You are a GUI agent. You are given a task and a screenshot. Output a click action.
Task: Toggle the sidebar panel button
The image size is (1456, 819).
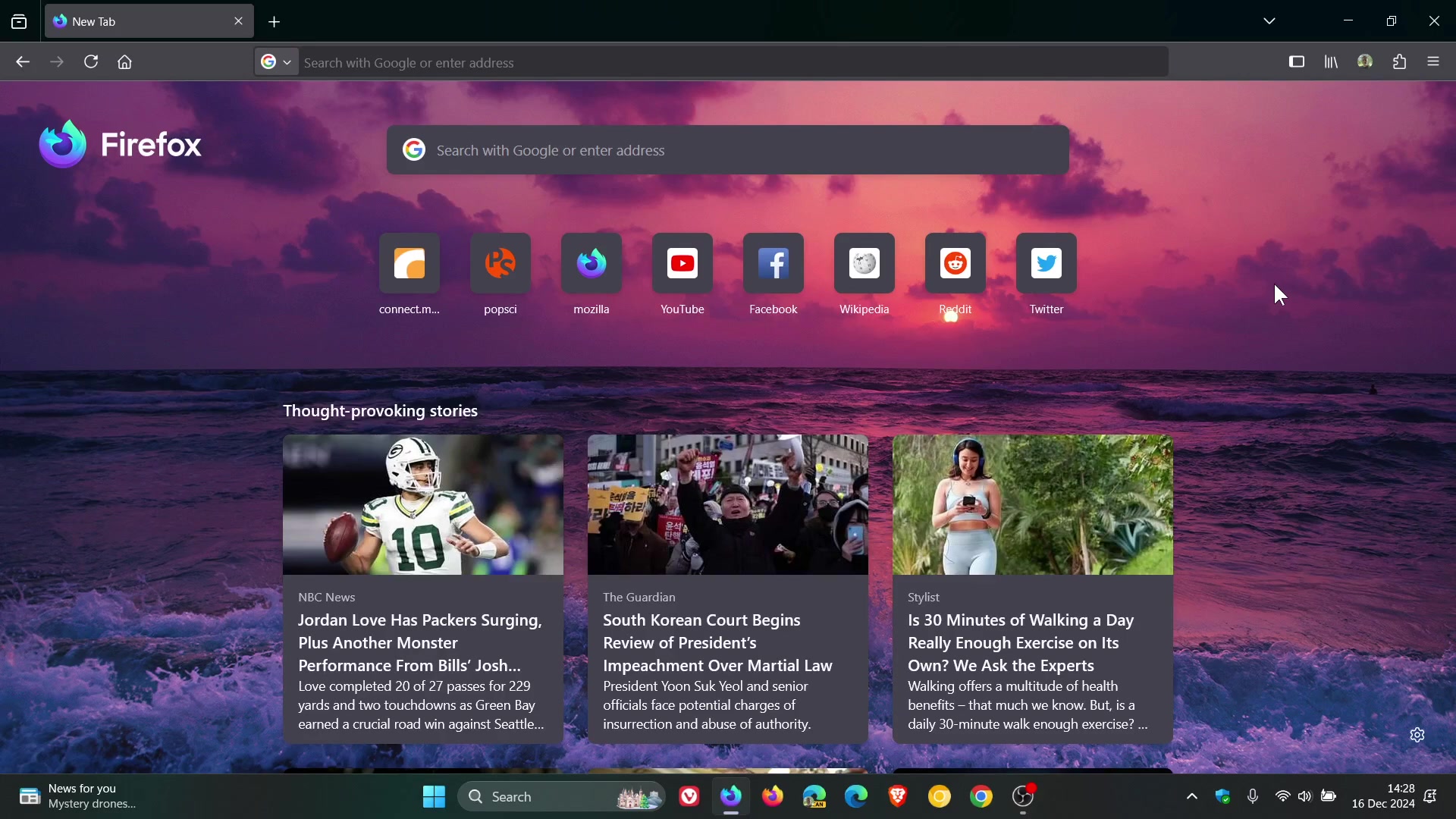[1297, 62]
